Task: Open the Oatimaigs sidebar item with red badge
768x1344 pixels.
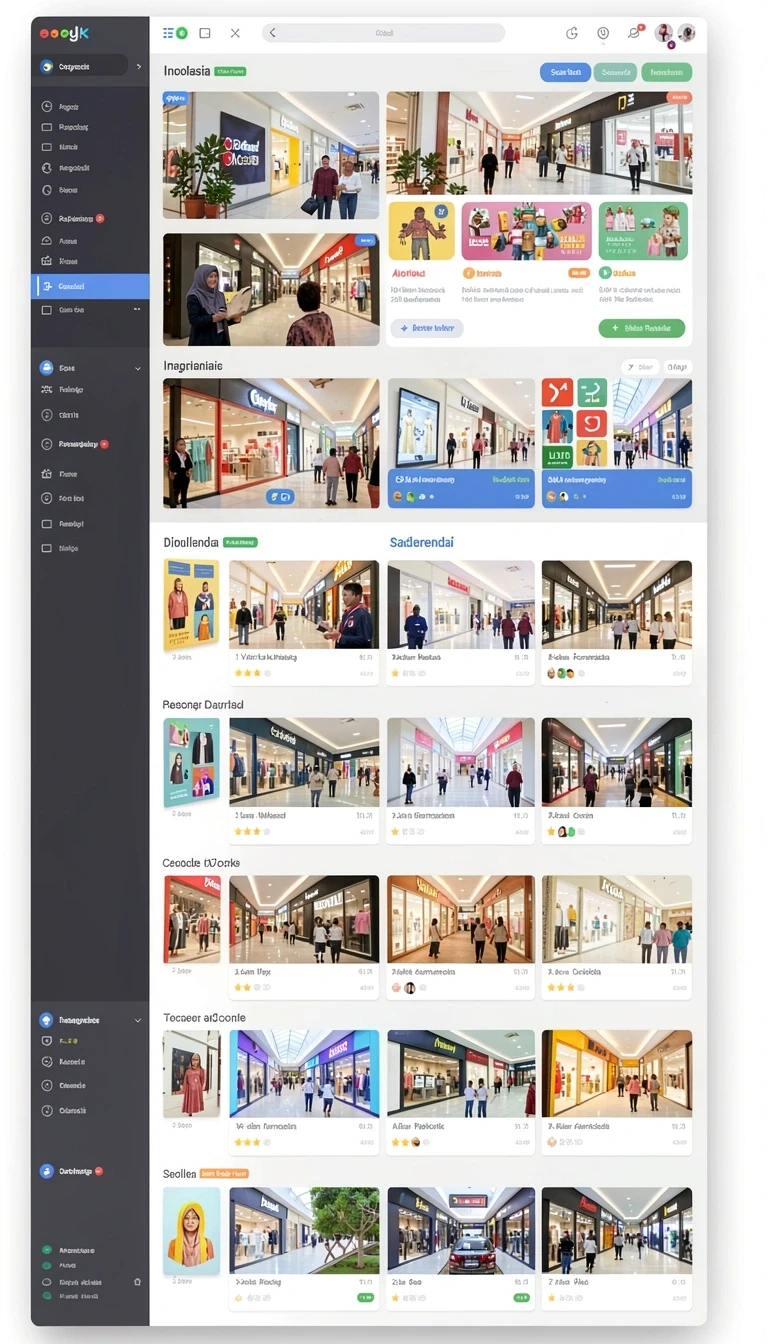Action: coord(73,1171)
